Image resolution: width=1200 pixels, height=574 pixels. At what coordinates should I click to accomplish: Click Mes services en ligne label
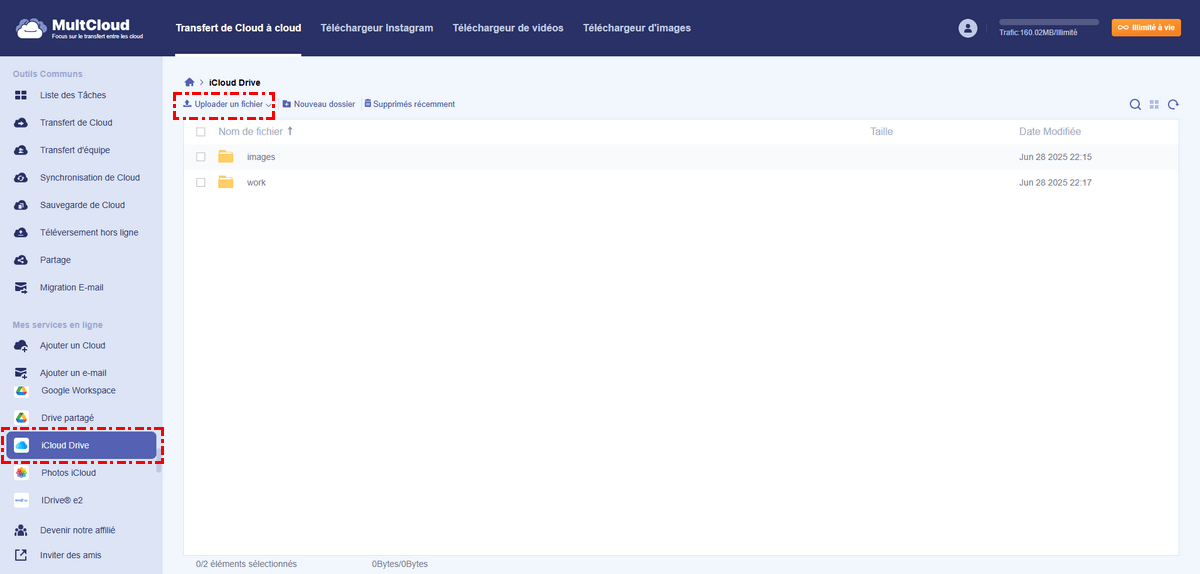pyautogui.click(x=57, y=325)
